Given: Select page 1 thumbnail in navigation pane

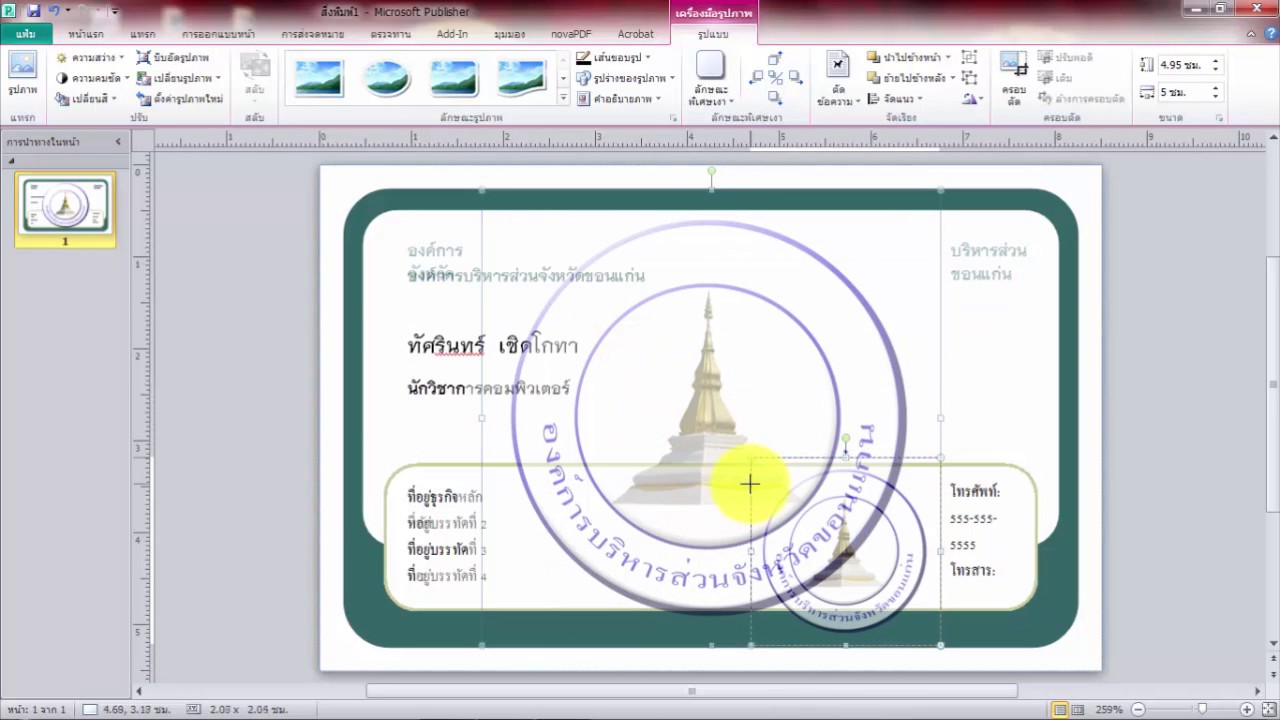Looking at the screenshot, I should pos(65,208).
